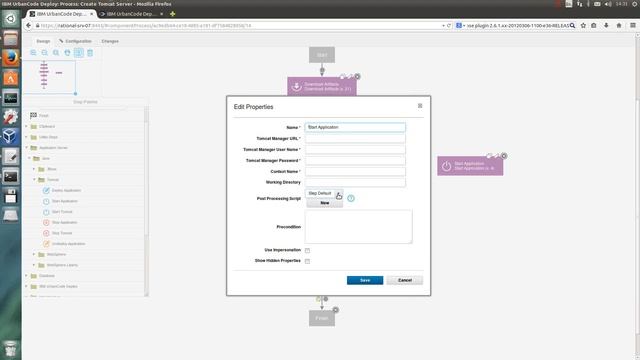Click the trash delete icon in design toolbar
The width and height of the screenshot is (640, 360).
(x=90, y=53)
